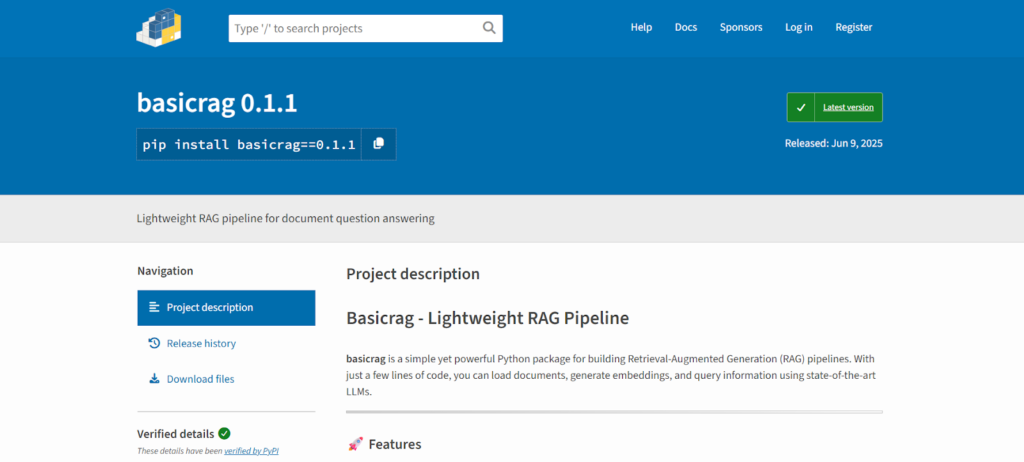Click the Release history clock icon
The height and width of the screenshot is (462, 1024).
point(154,343)
